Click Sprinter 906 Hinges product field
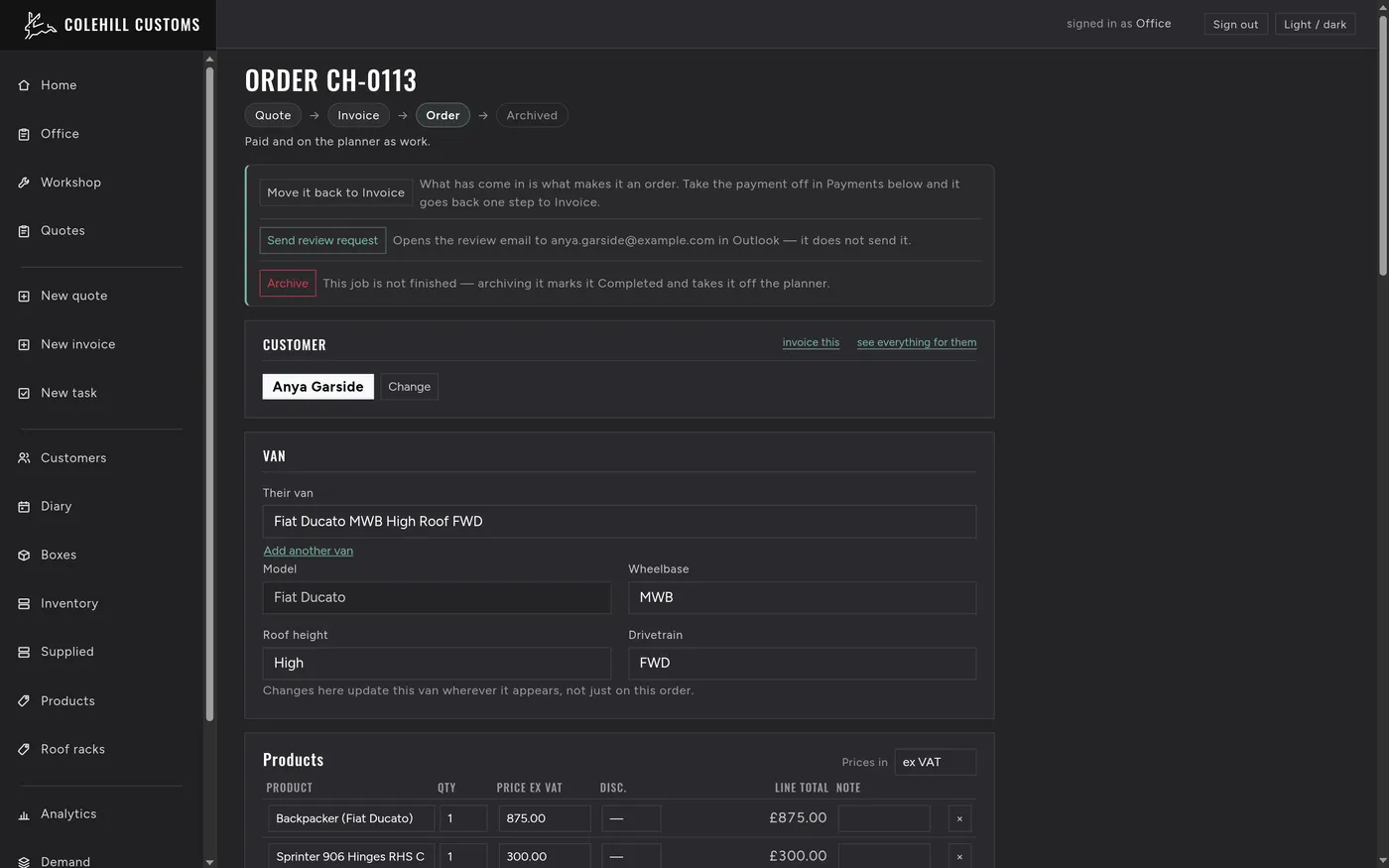The image size is (1389, 868). (x=351, y=856)
